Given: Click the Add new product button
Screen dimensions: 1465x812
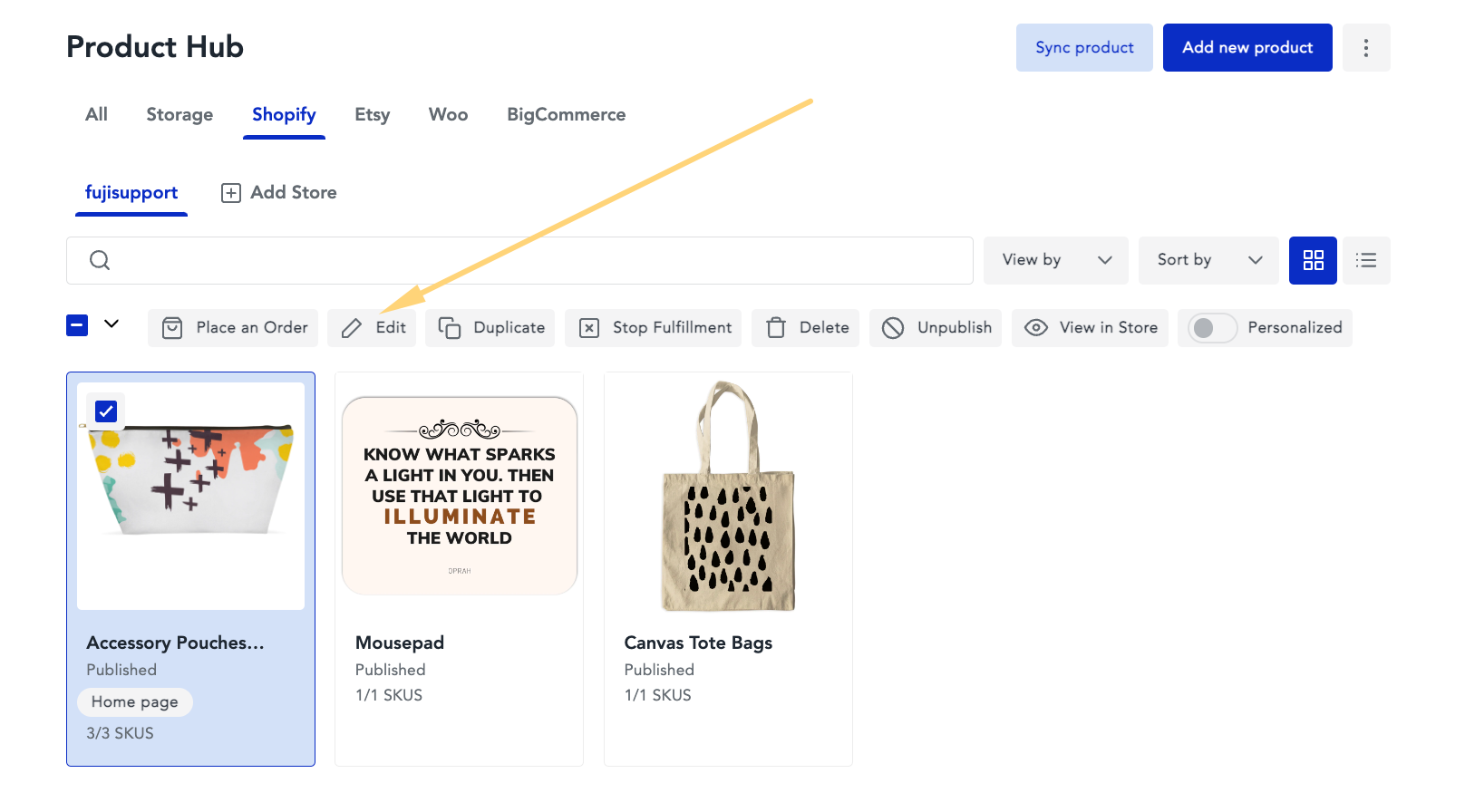Looking at the screenshot, I should coord(1247,47).
